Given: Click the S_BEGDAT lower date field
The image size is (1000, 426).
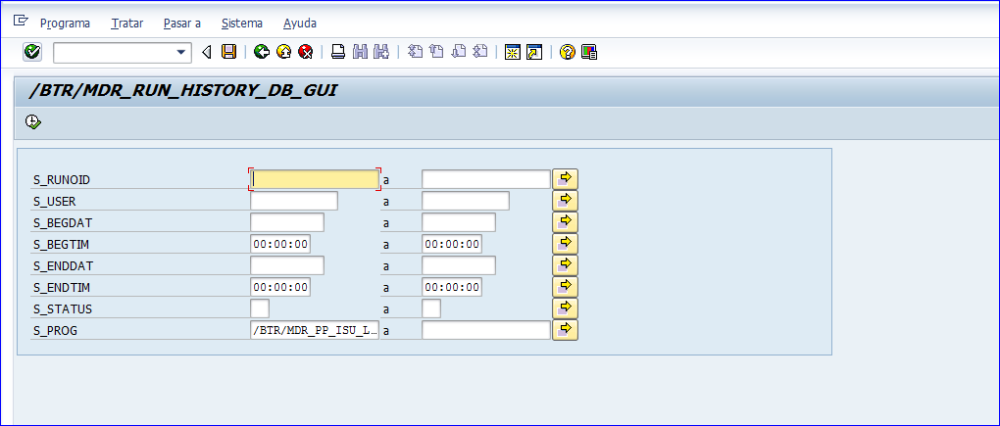Looking at the screenshot, I should [x=287, y=223].
